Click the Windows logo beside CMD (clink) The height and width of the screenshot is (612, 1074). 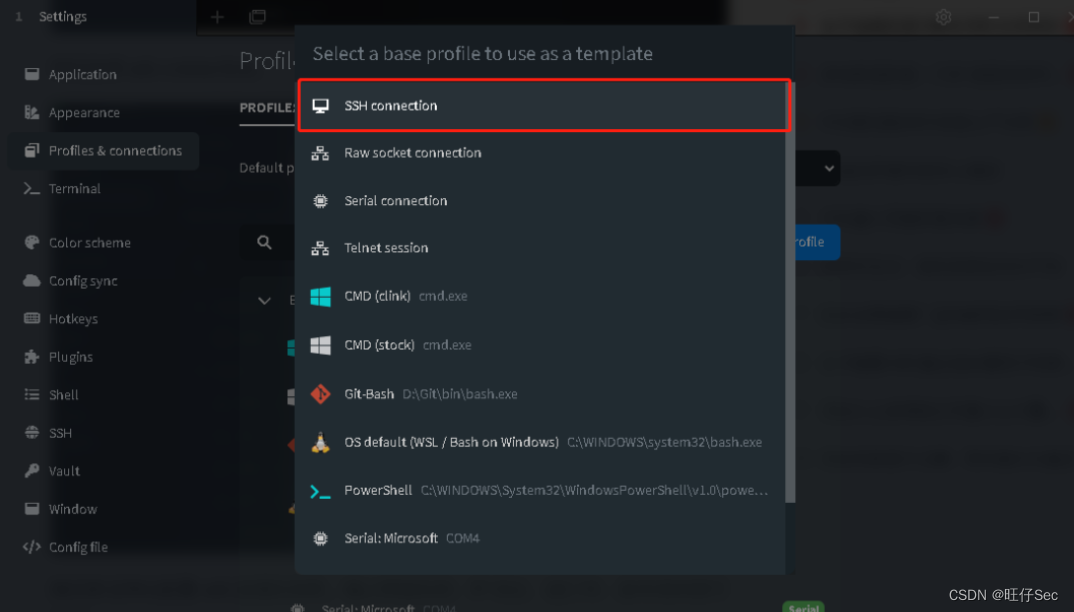[320, 297]
